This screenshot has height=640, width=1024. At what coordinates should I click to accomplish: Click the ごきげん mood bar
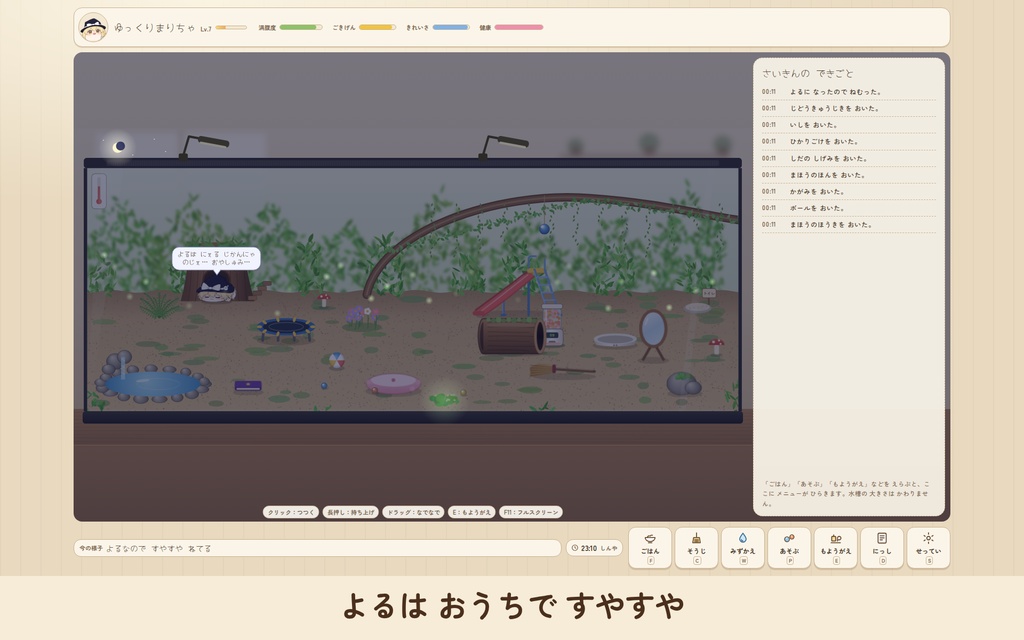click(377, 27)
